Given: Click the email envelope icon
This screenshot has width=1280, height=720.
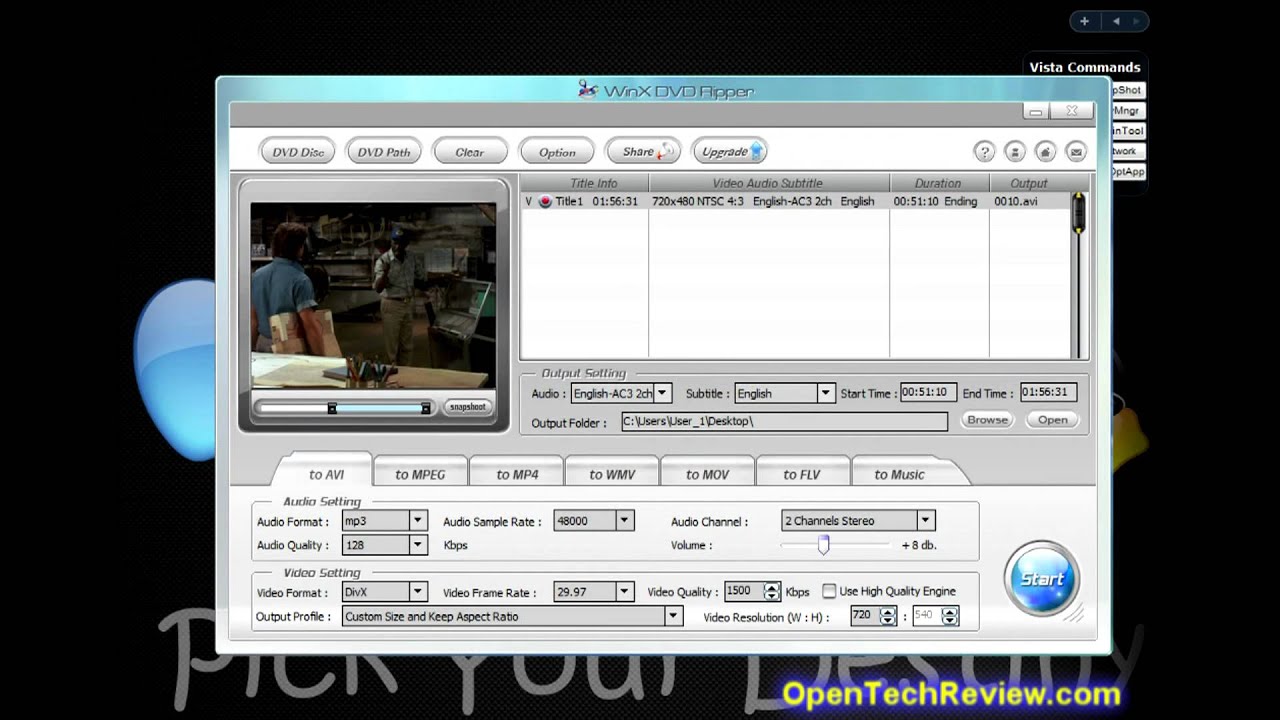Looking at the screenshot, I should [1076, 152].
